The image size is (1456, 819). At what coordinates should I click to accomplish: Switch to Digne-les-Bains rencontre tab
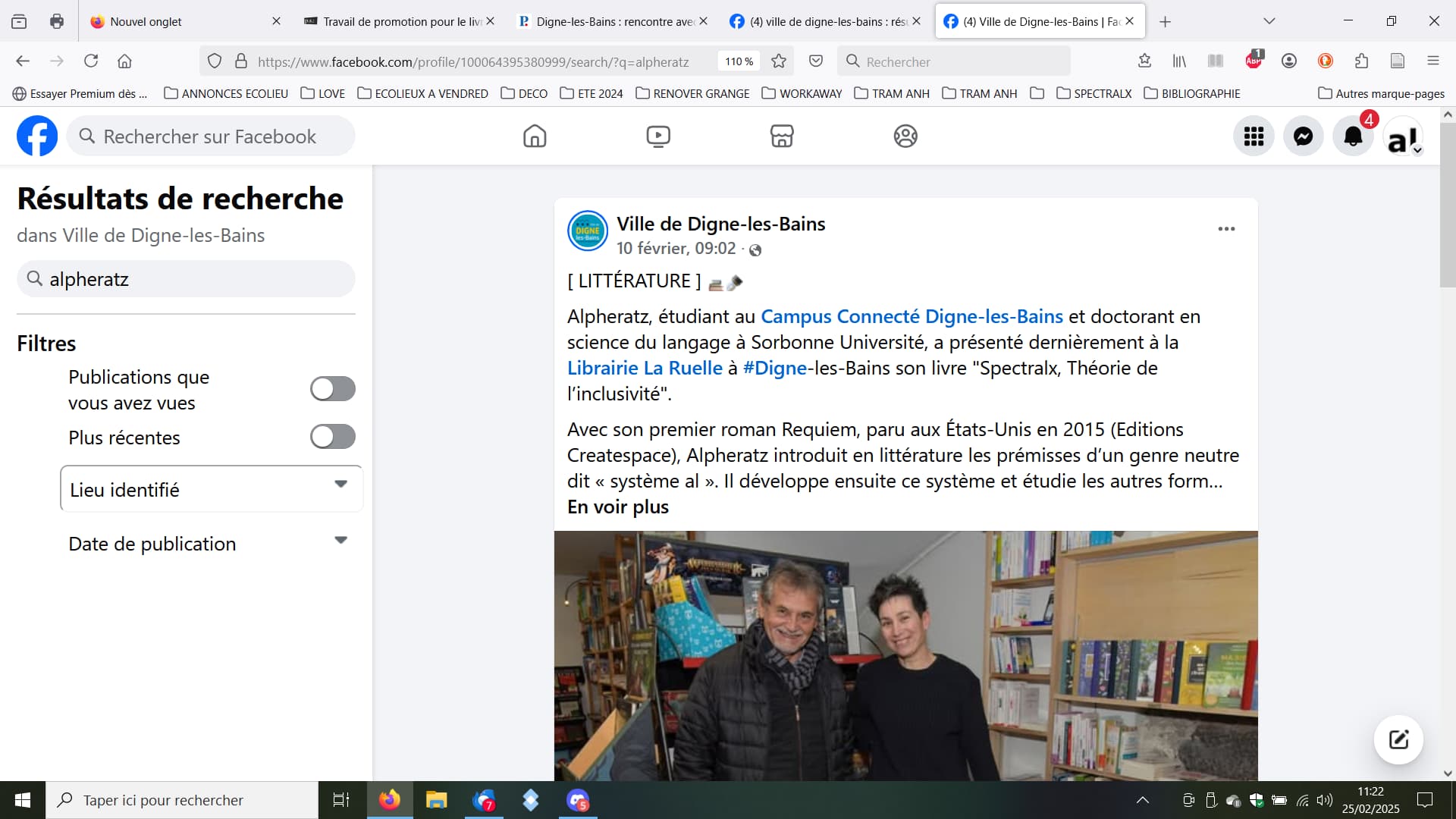[613, 21]
